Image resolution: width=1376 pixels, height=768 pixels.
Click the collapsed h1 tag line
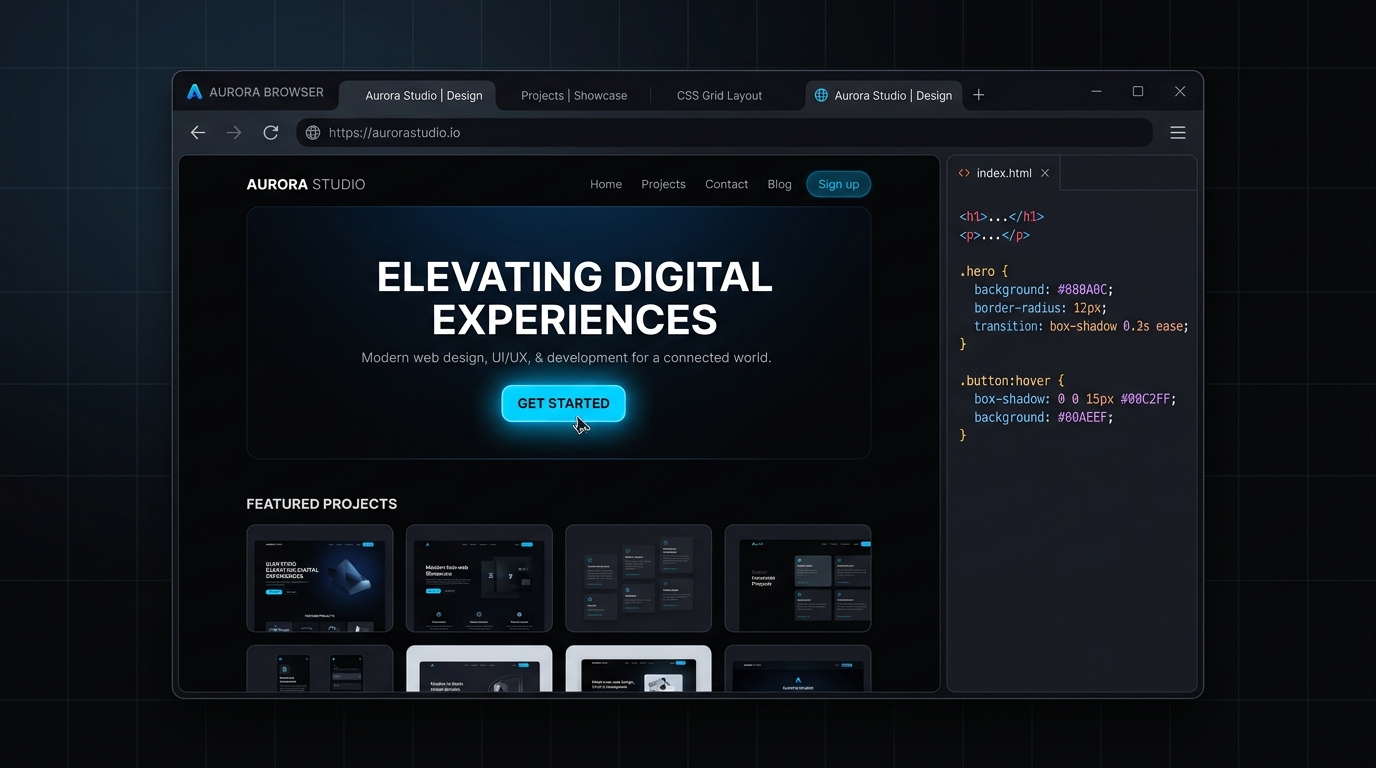(x=1001, y=216)
